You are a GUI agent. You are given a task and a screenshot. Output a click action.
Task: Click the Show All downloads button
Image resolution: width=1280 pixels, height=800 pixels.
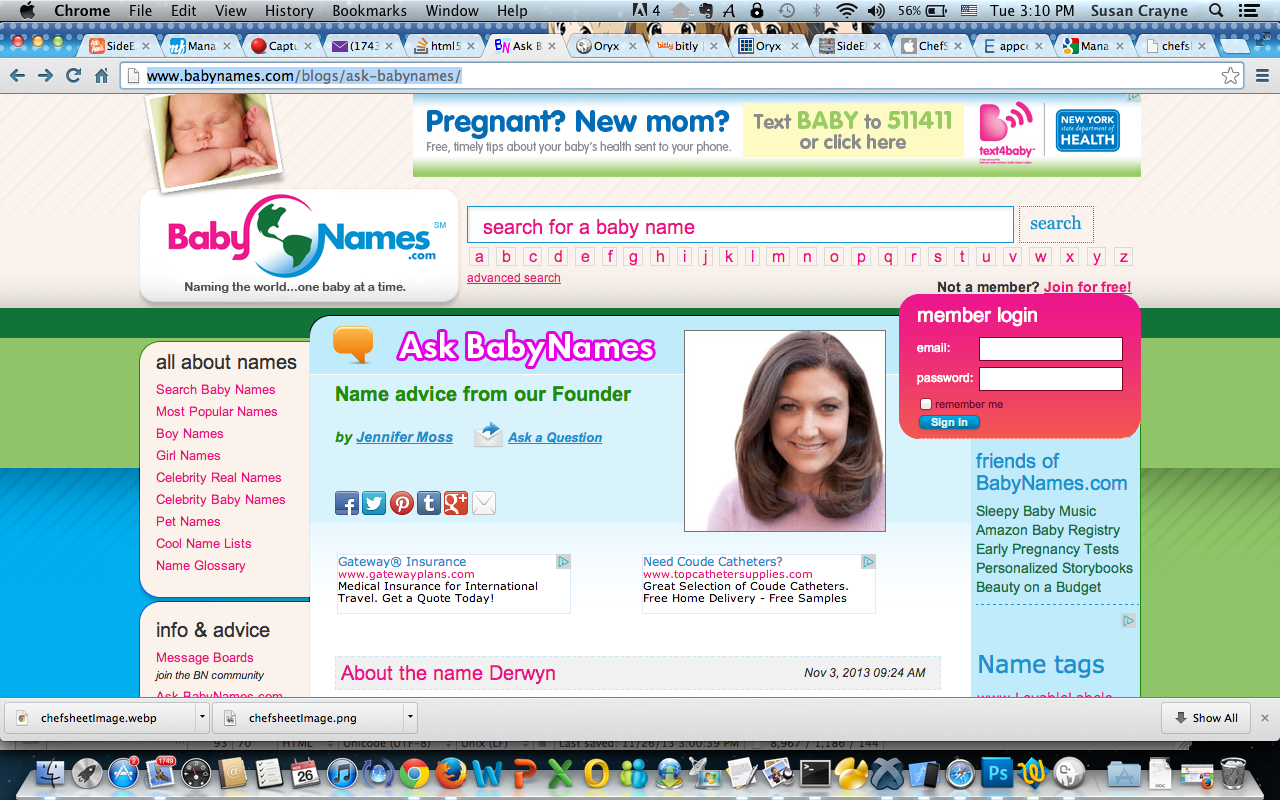pos(1208,718)
